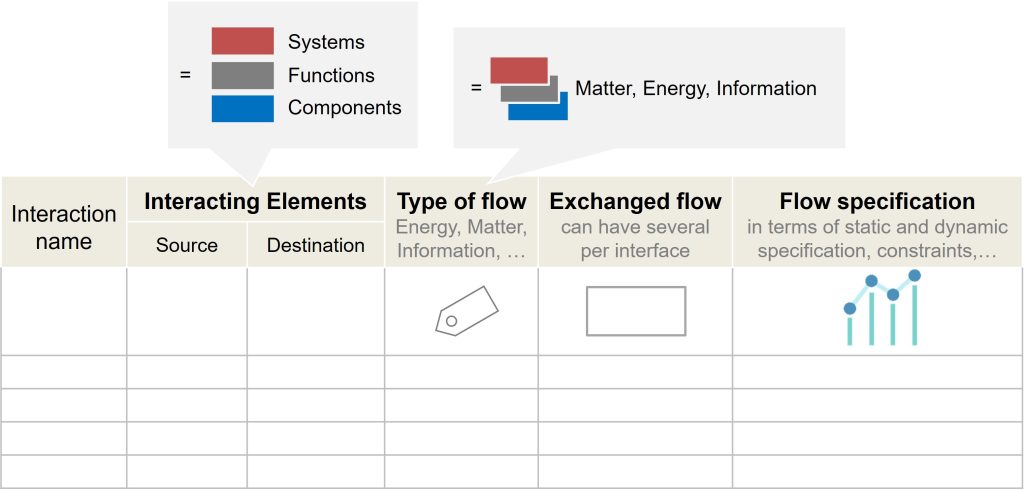1024x490 pixels.
Task: Click the Flow specification column header
Action: click(x=877, y=201)
